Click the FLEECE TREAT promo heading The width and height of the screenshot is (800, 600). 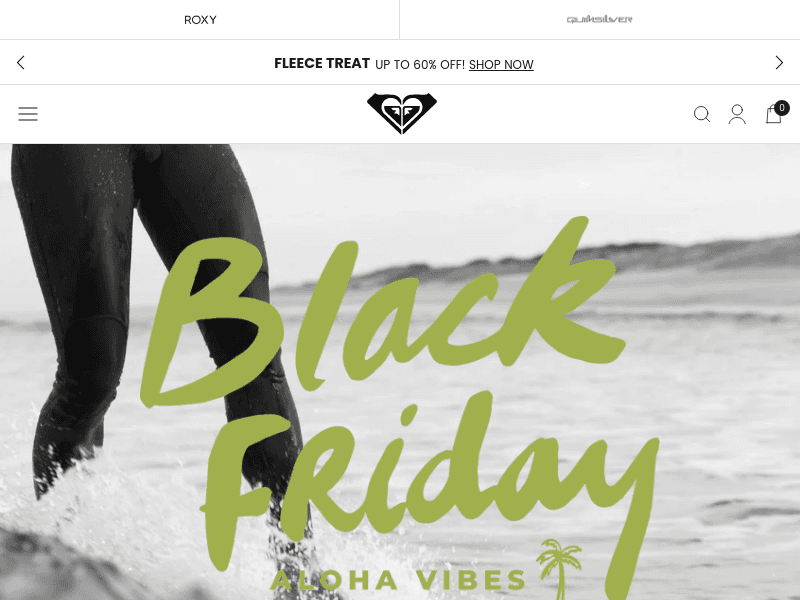point(322,63)
